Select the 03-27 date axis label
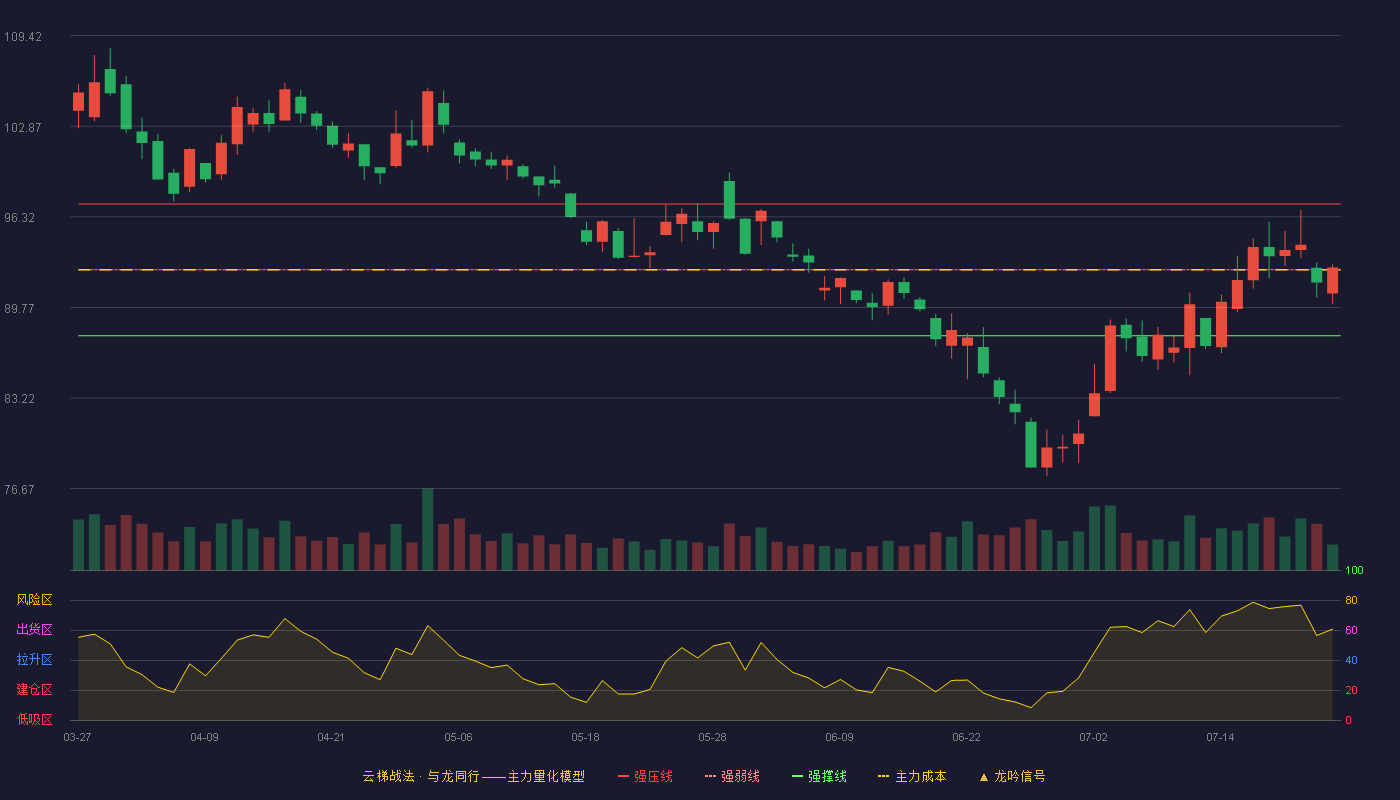Viewport: 1400px width, 800px height. (77, 737)
